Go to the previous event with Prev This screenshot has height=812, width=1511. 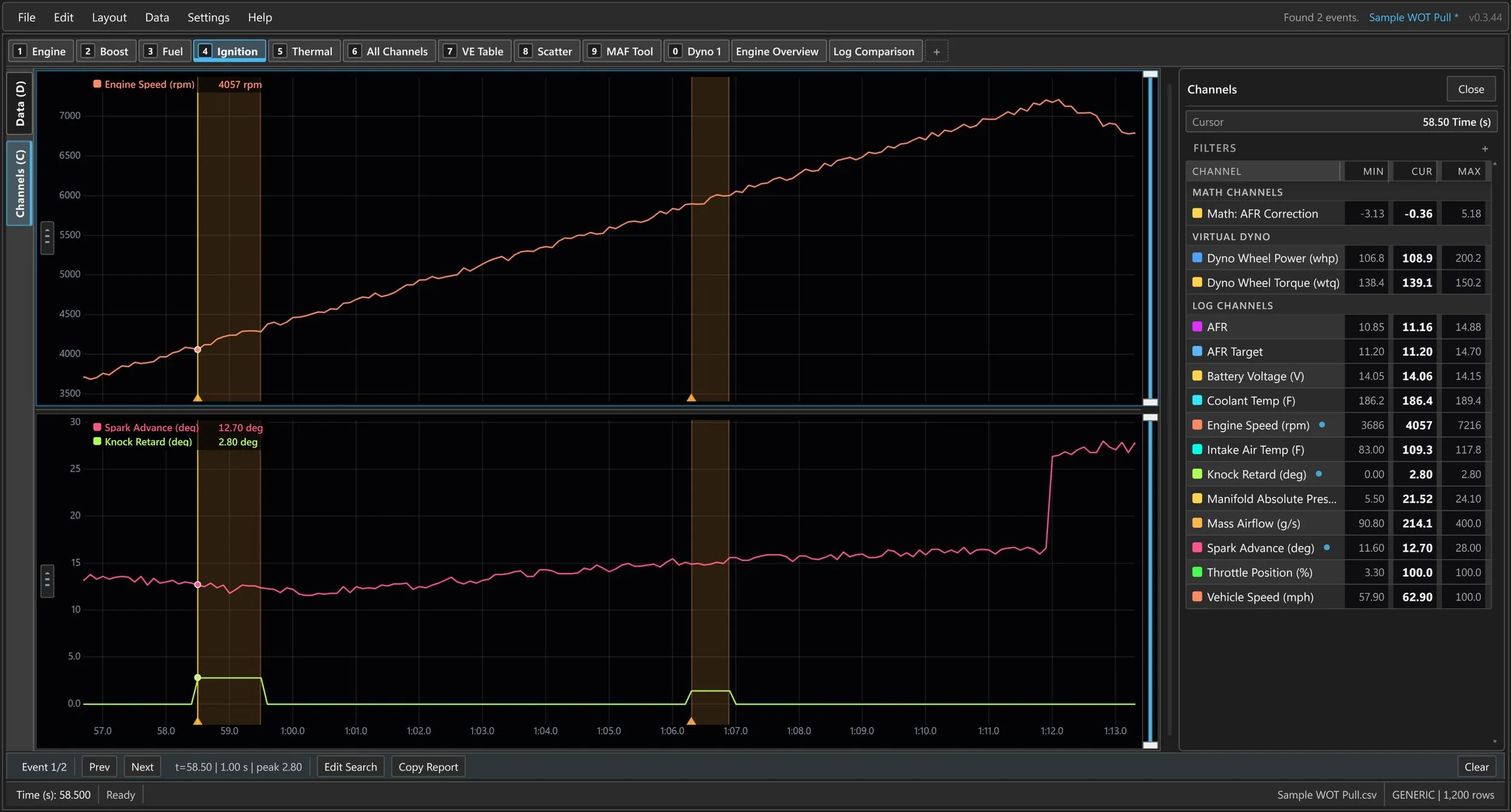(99, 767)
